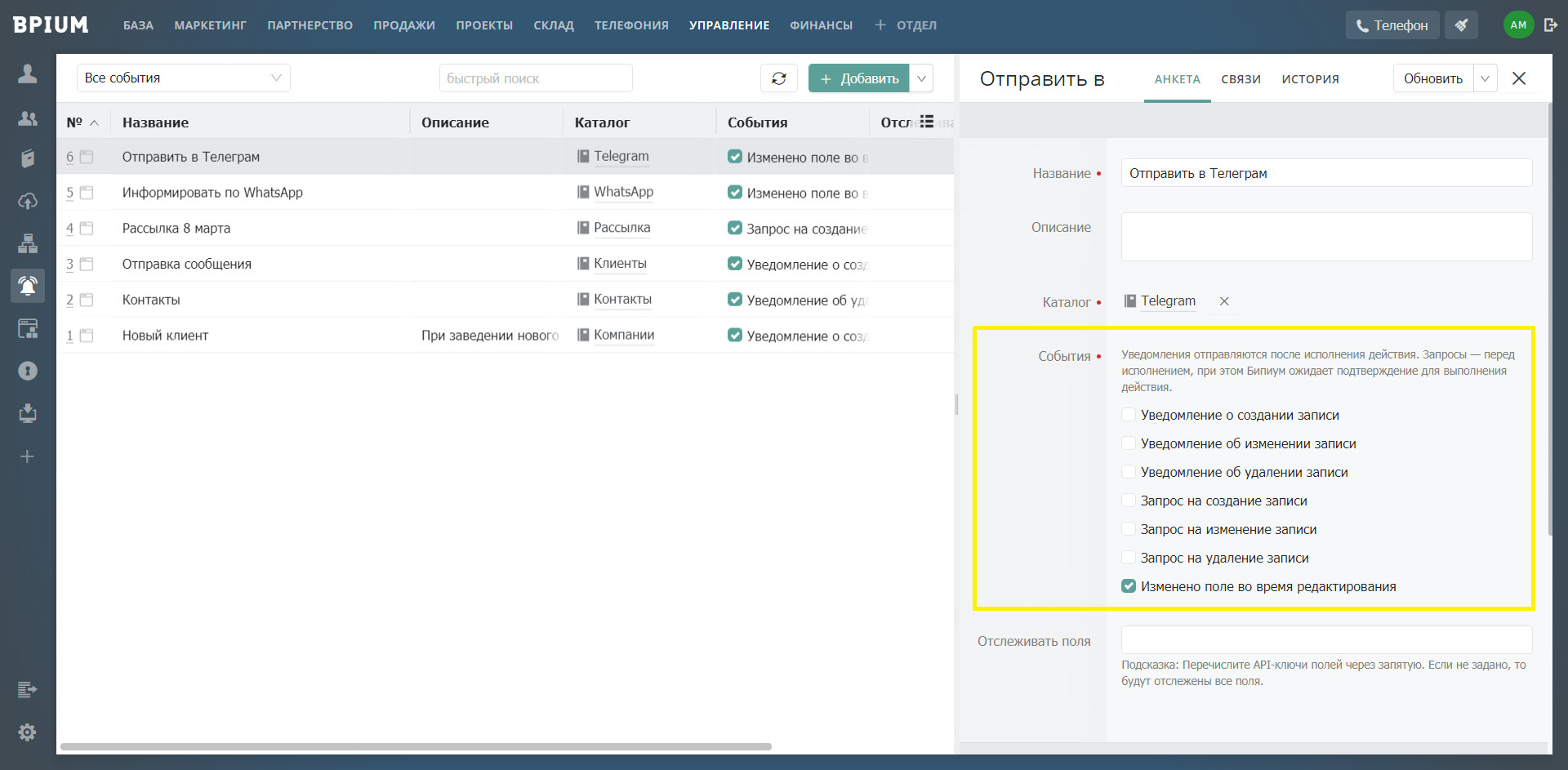Switch to the История tab
Image resolution: width=1568 pixels, height=770 pixels.
click(1310, 79)
